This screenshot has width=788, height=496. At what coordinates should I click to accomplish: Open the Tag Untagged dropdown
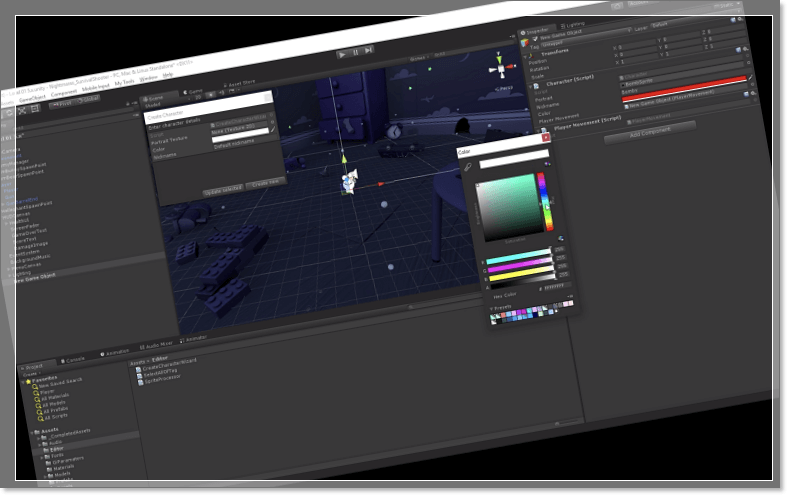click(x=585, y=37)
